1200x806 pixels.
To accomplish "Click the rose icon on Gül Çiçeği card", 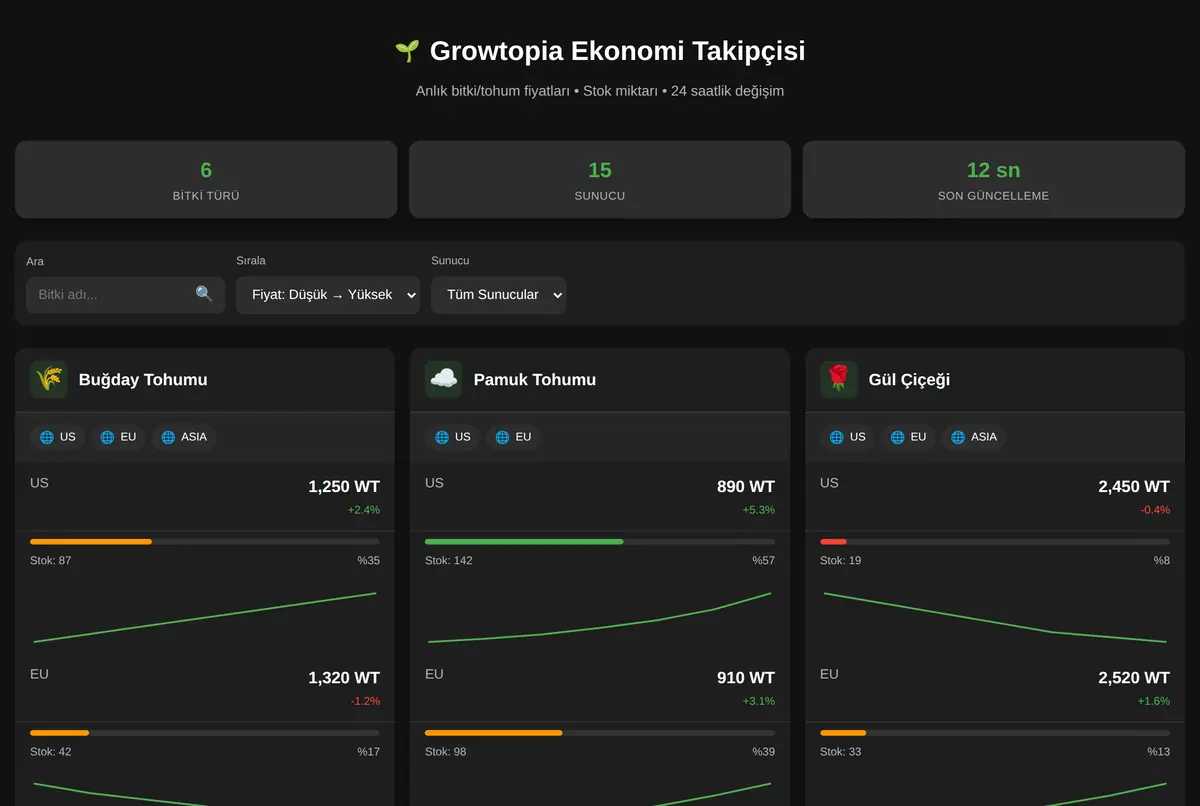I will click(839, 380).
